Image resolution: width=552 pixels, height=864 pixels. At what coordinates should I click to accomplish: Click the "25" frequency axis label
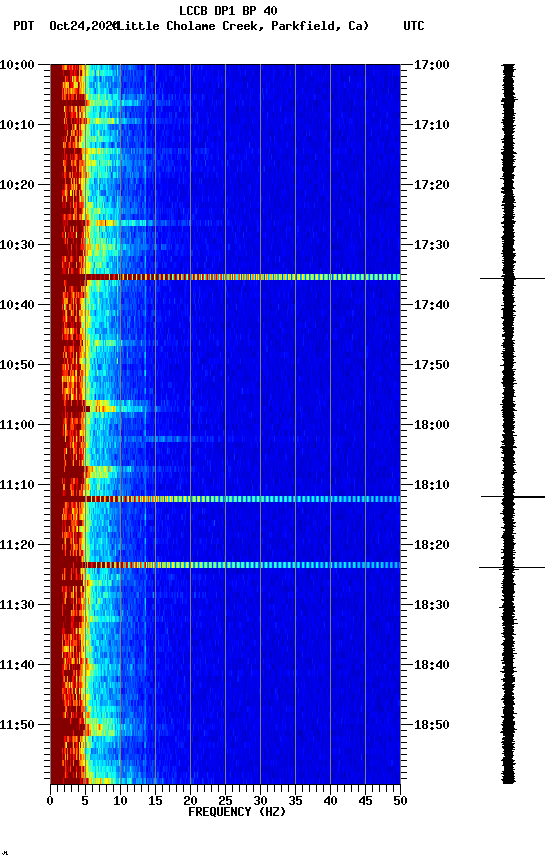225,801
